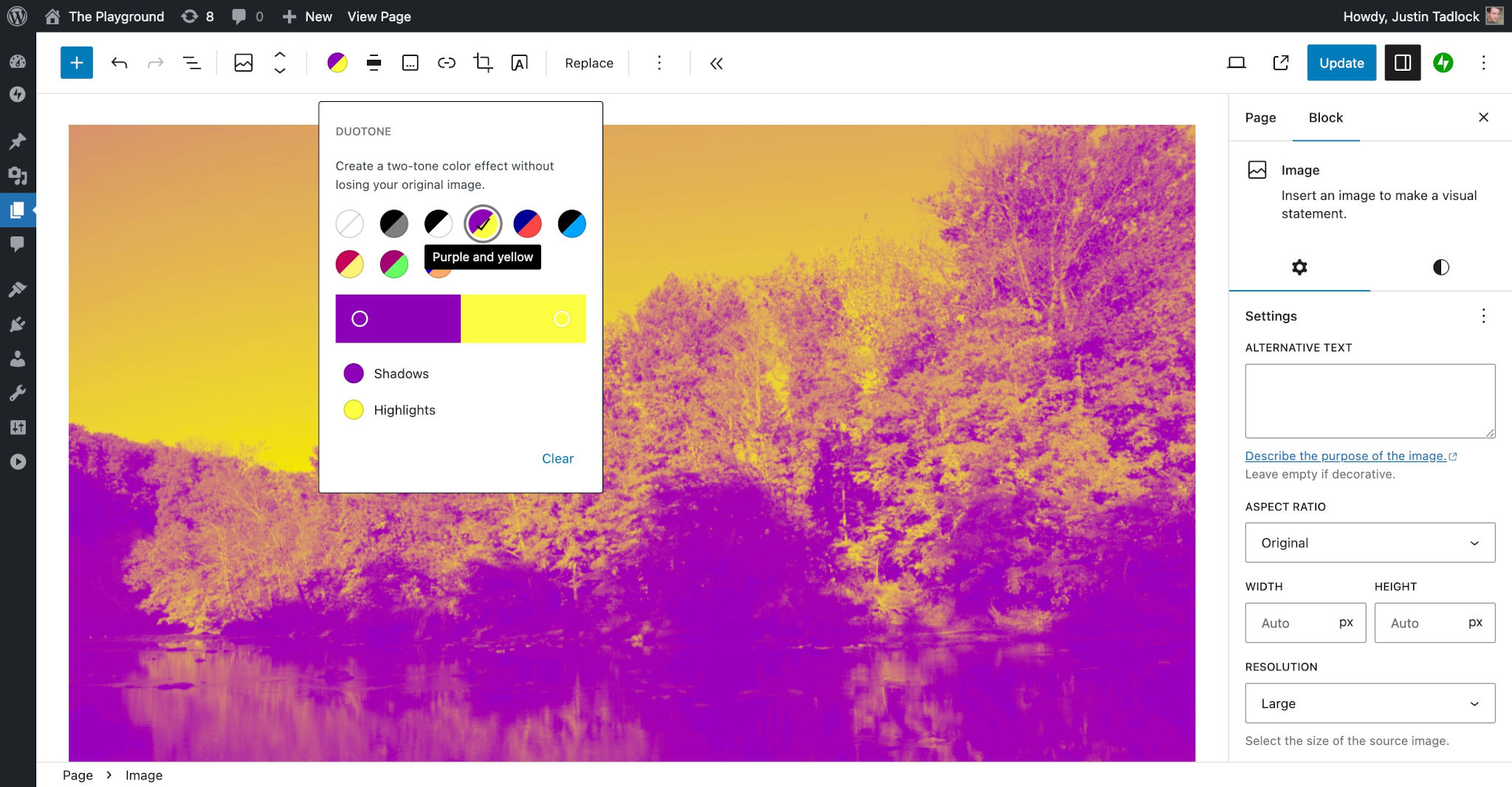Image resolution: width=1512 pixels, height=787 pixels.
Task: Open the Resolution dropdown set to Large
Action: pos(1369,703)
